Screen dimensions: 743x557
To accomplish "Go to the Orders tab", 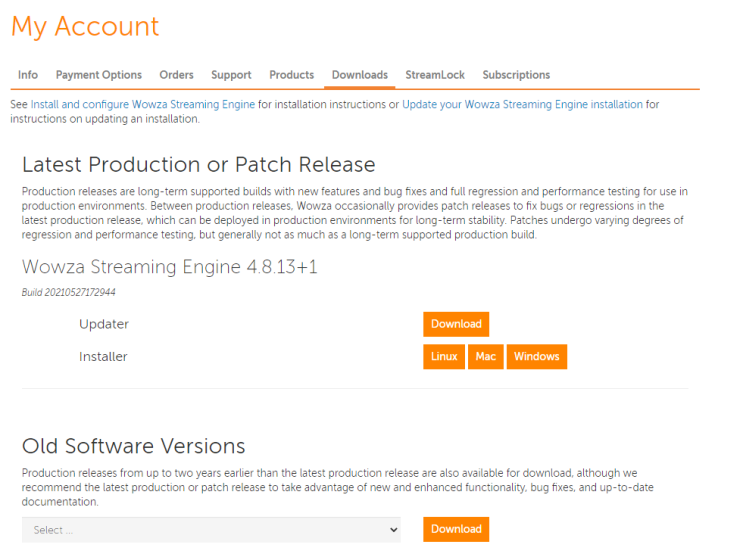I will 176,75.
